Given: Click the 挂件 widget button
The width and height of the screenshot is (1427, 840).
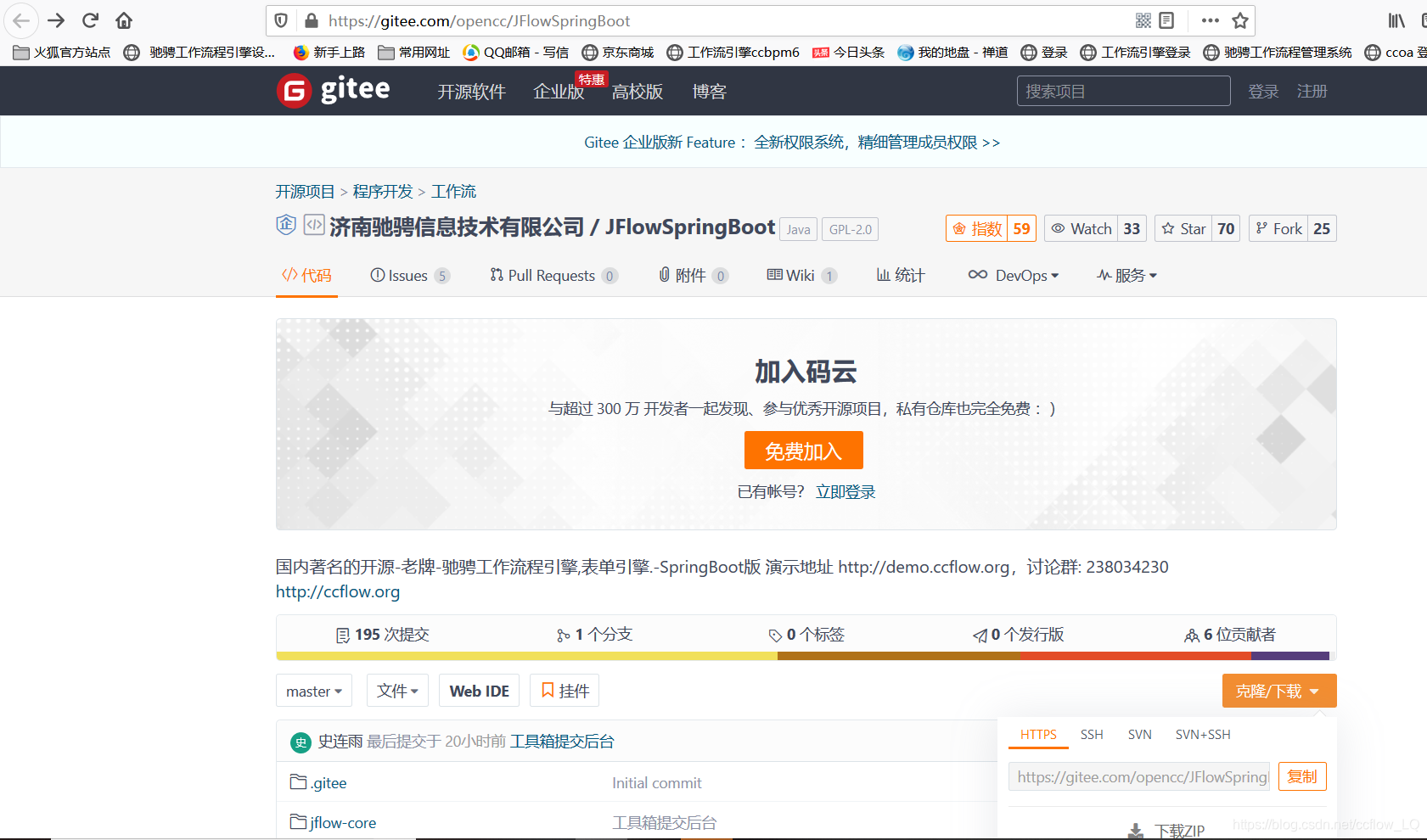Looking at the screenshot, I should (565, 691).
